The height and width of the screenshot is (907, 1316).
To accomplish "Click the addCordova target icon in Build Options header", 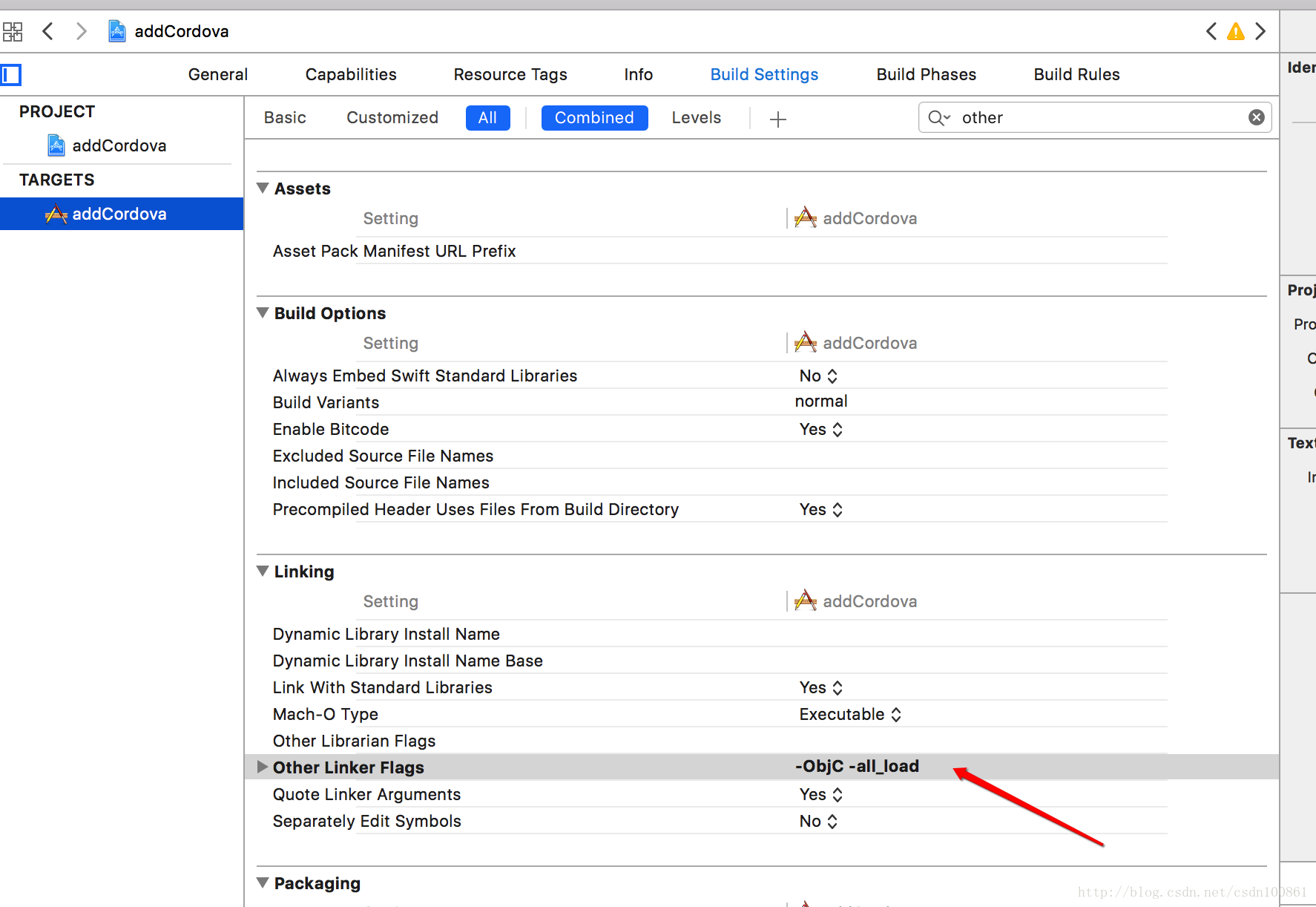I will (806, 343).
